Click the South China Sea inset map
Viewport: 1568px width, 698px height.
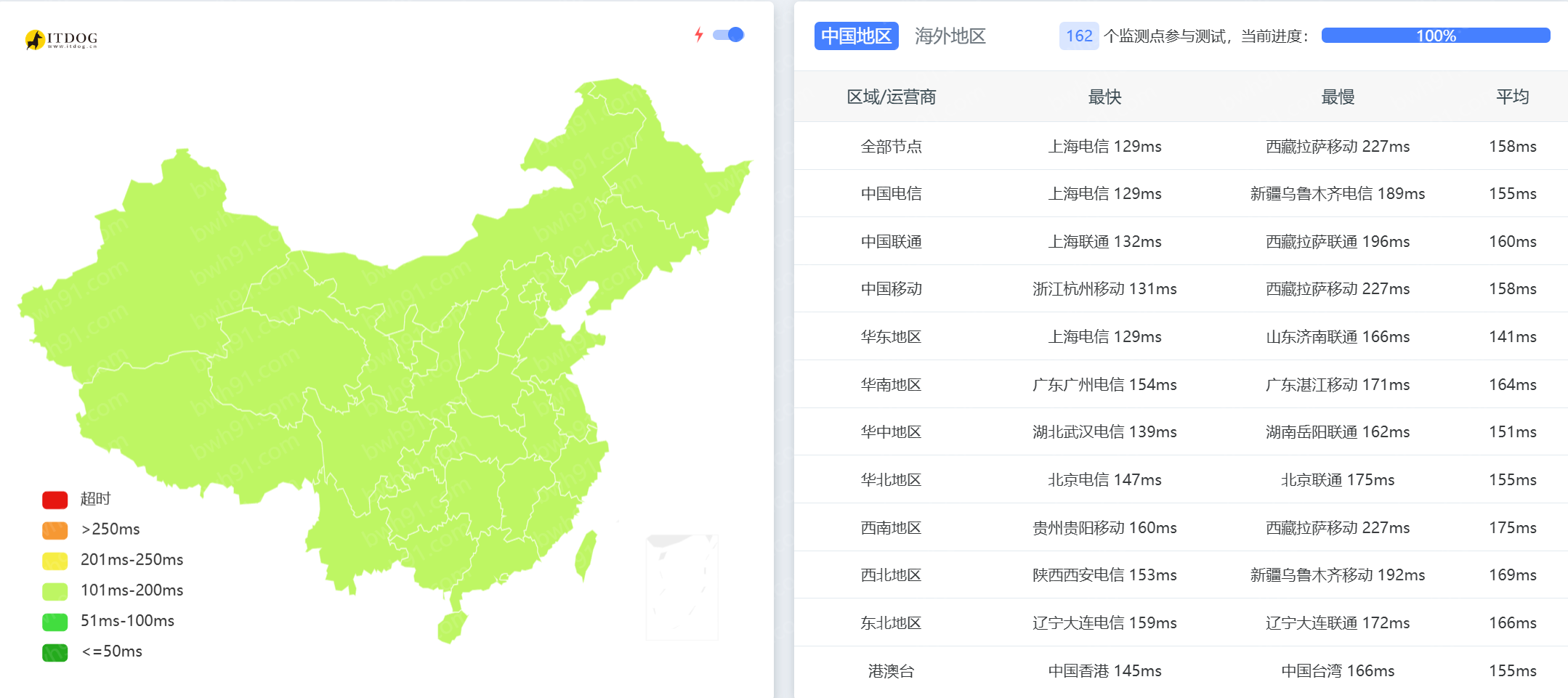click(x=682, y=587)
